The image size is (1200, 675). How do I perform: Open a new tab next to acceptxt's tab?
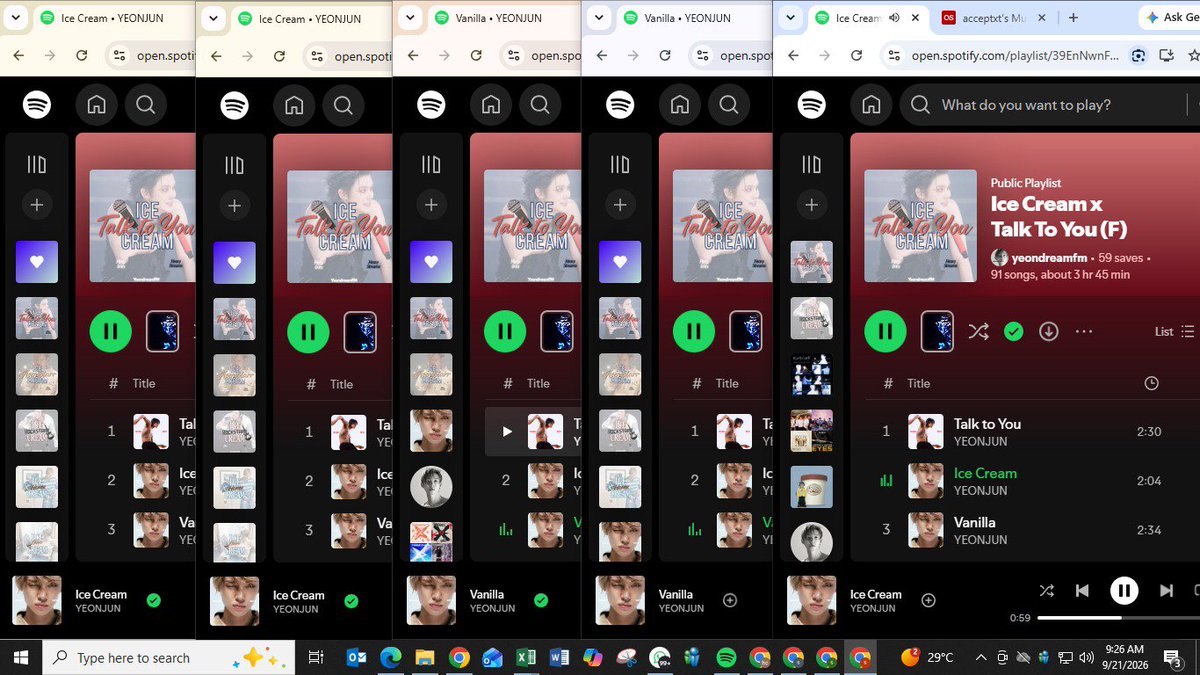(1073, 18)
